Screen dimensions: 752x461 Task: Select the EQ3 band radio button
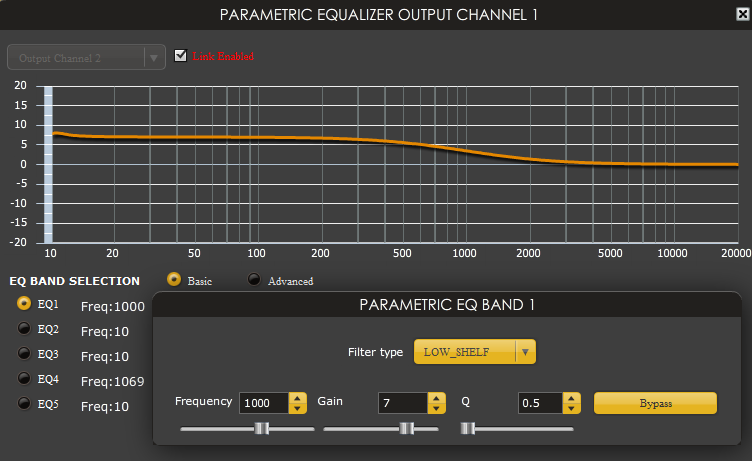coord(24,354)
